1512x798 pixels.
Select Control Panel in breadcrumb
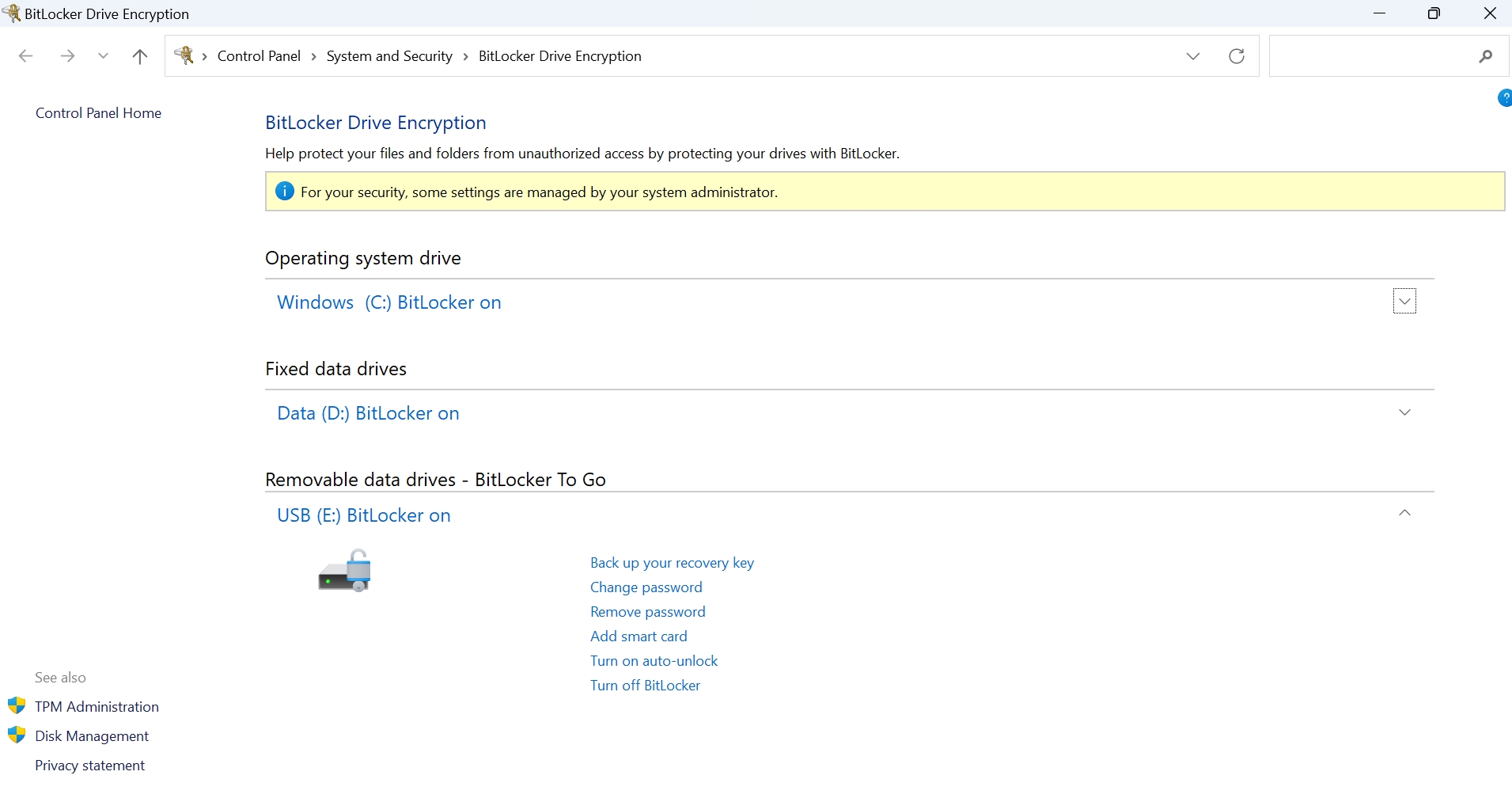[259, 56]
